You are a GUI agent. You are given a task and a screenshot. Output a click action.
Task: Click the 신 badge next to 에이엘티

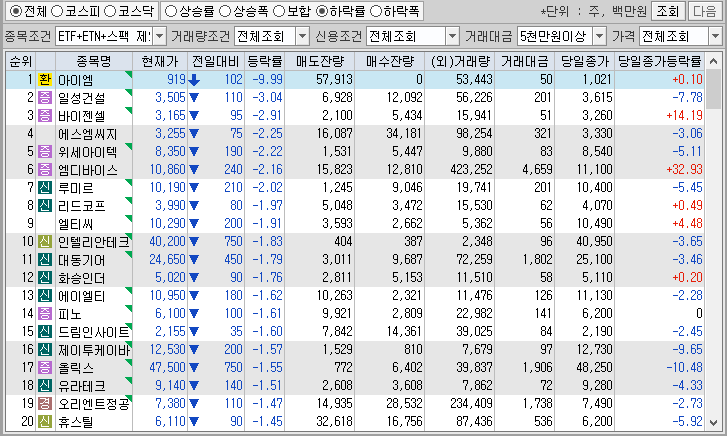(45, 295)
